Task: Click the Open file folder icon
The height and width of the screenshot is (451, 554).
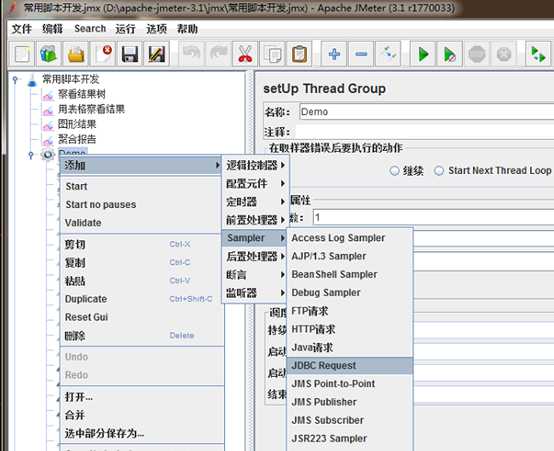Action: point(76,54)
